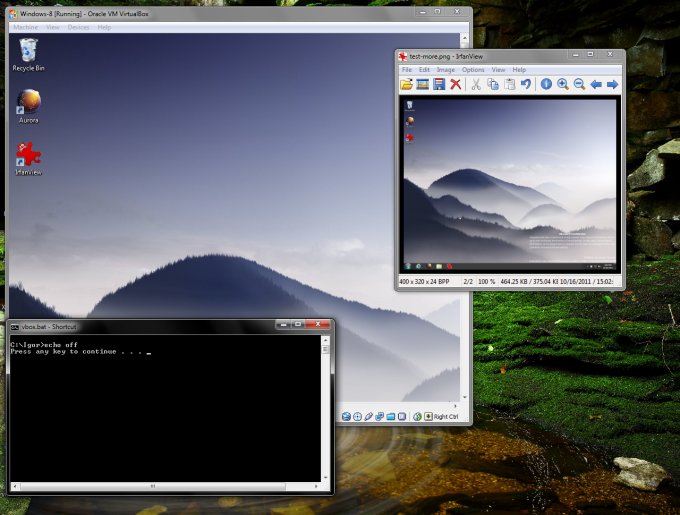Open the View menu in IrfanView
Image resolution: width=680 pixels, height=515 pixels.
click(498, 70)
